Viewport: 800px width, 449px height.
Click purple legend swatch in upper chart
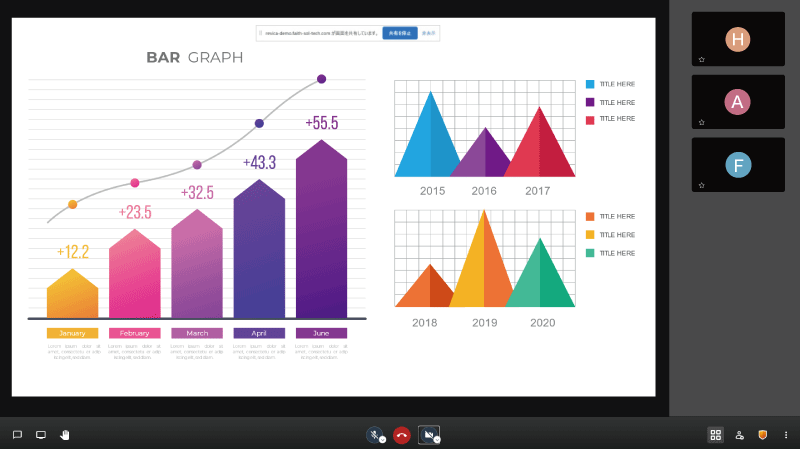click(x=590, y=102)
